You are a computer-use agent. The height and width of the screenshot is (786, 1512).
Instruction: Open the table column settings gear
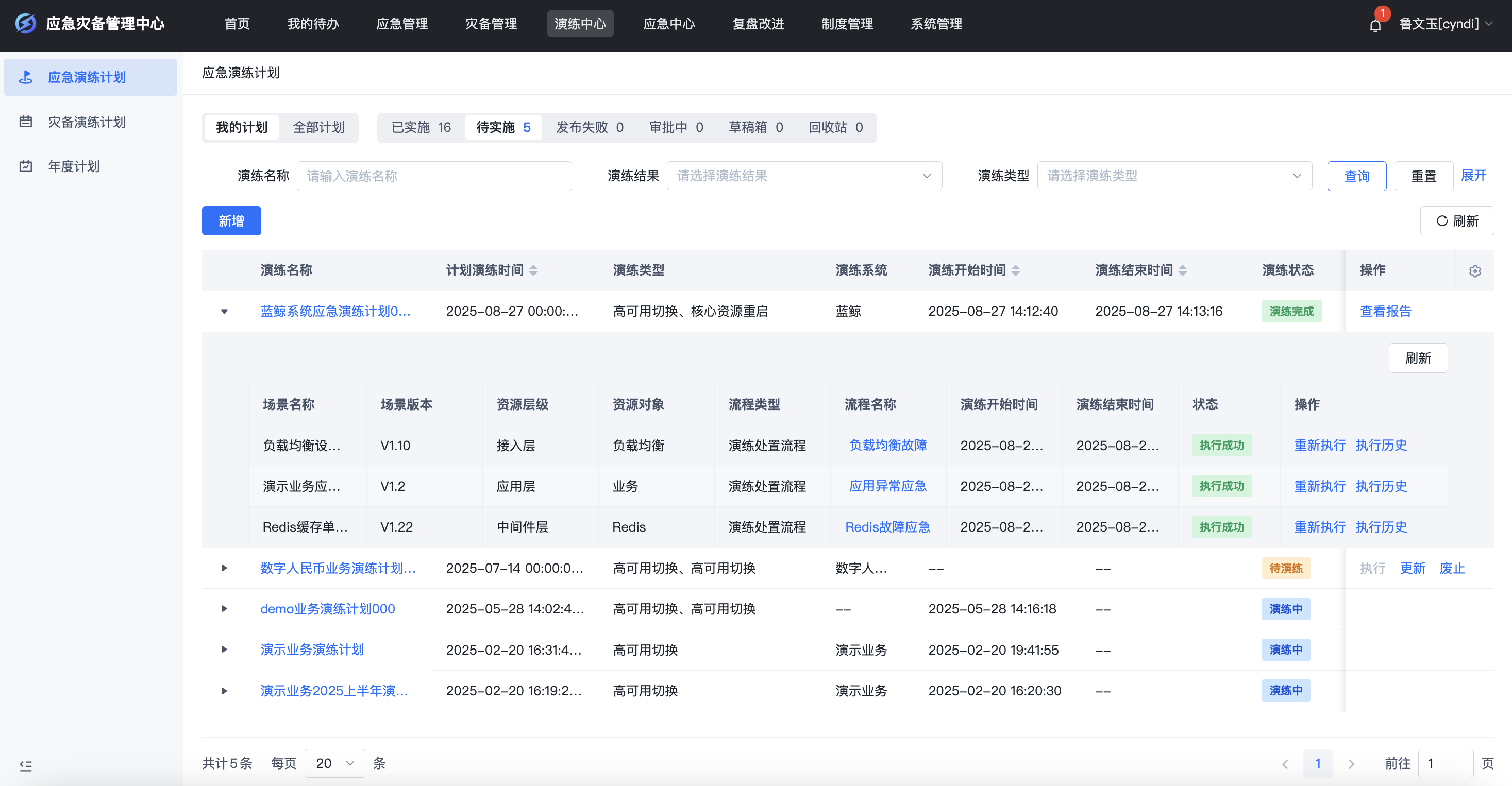(x=1475, y=271)
